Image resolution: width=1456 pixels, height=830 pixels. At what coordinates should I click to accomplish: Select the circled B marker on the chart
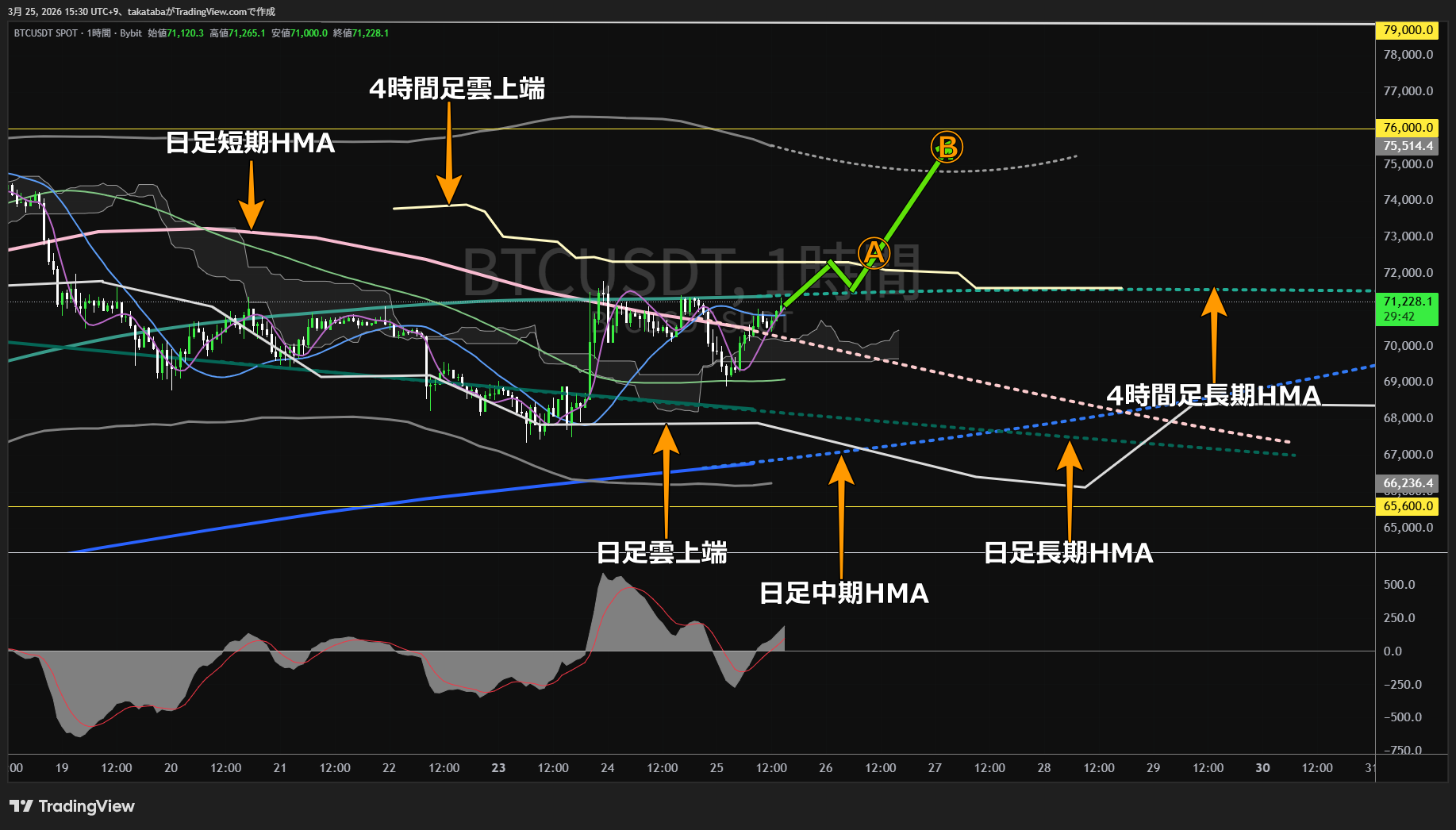947,146
